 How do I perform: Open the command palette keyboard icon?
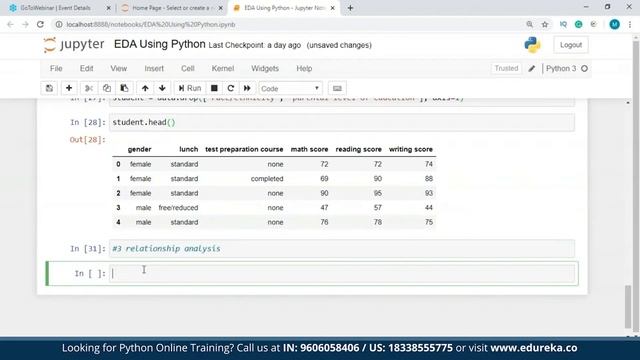(x=337, y=88)
